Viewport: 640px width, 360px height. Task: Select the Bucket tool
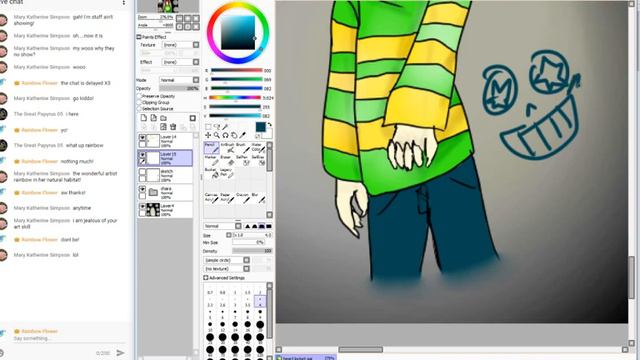tap(211, 173)
